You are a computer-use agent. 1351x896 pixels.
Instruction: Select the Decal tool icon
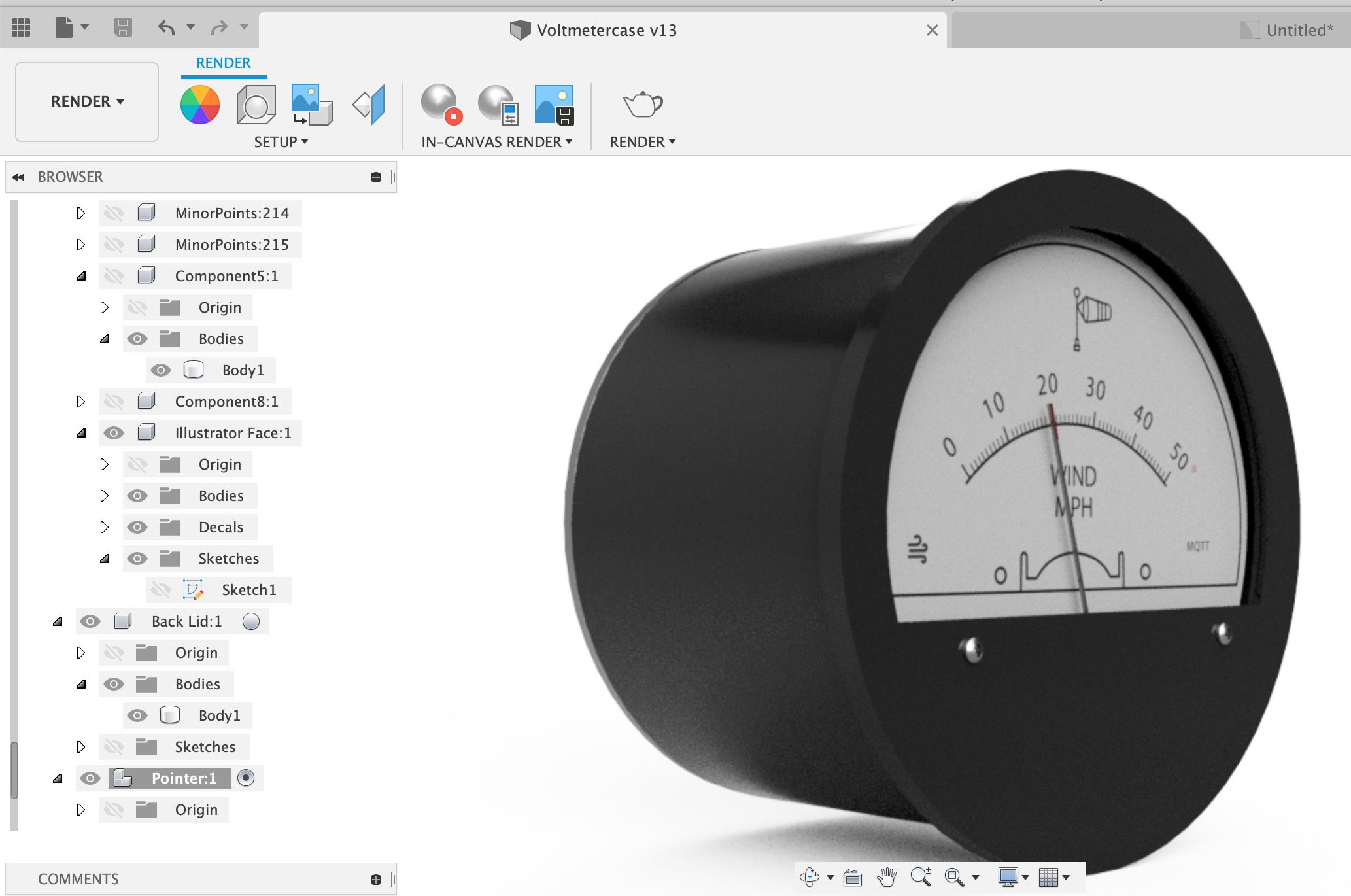(312, 105)
